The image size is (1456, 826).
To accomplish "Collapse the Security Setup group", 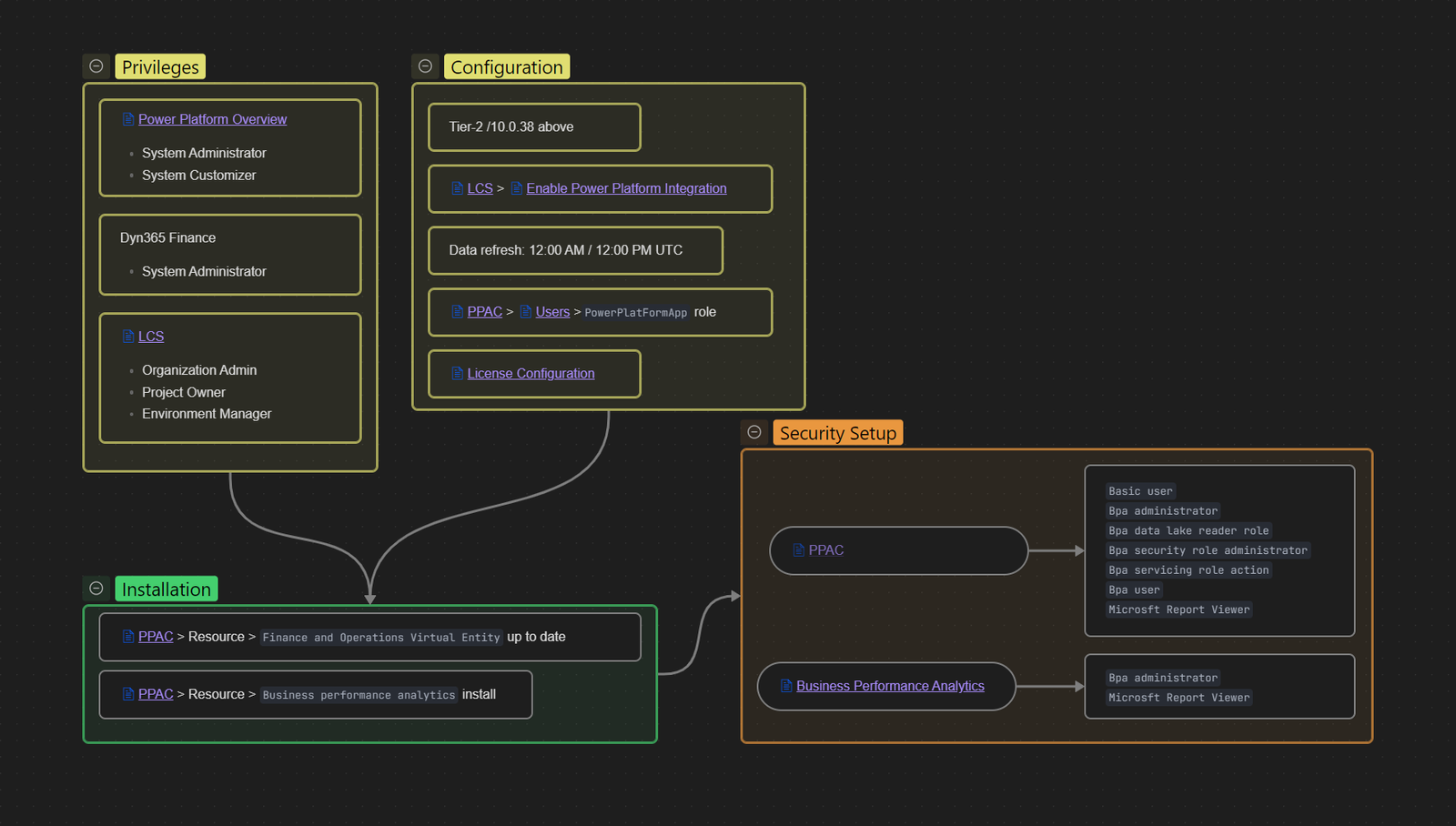I will tap(754, 432).
